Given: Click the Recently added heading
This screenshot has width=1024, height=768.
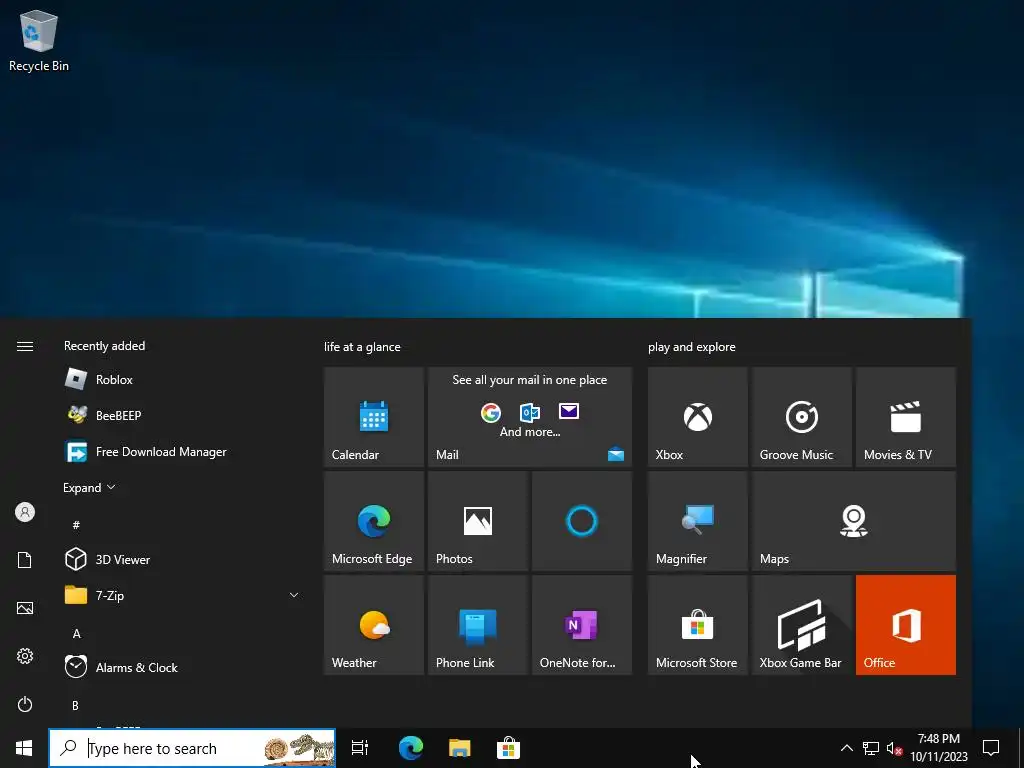Looking at the screenshot, I should point(104,346).
